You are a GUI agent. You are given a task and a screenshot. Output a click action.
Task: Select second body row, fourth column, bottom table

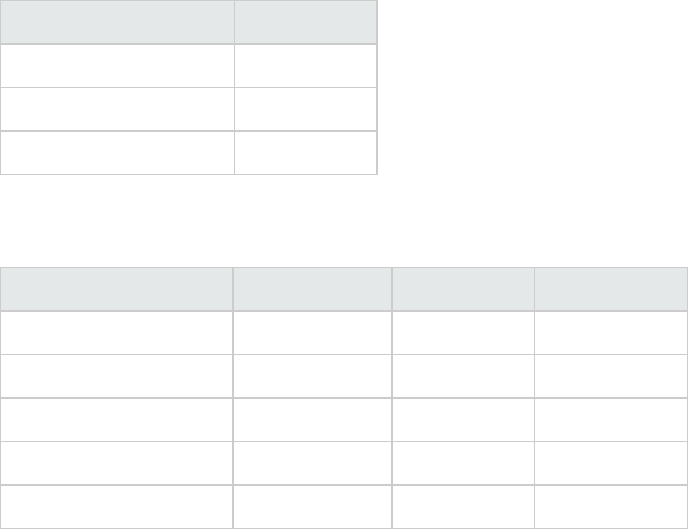pyautogui.click(x=611, y=376)
